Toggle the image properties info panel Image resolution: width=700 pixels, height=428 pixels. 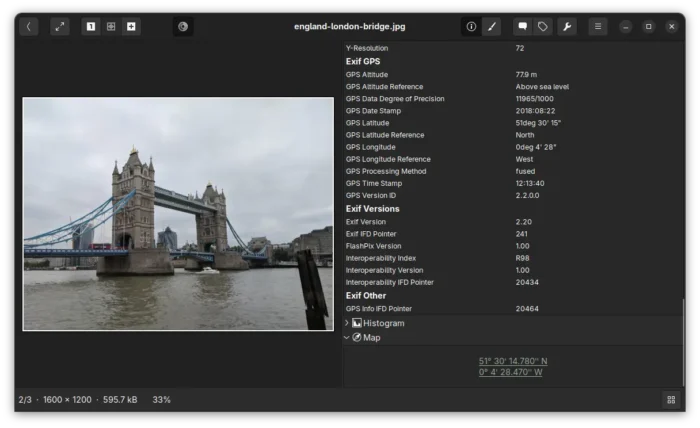tap(471, 26)
